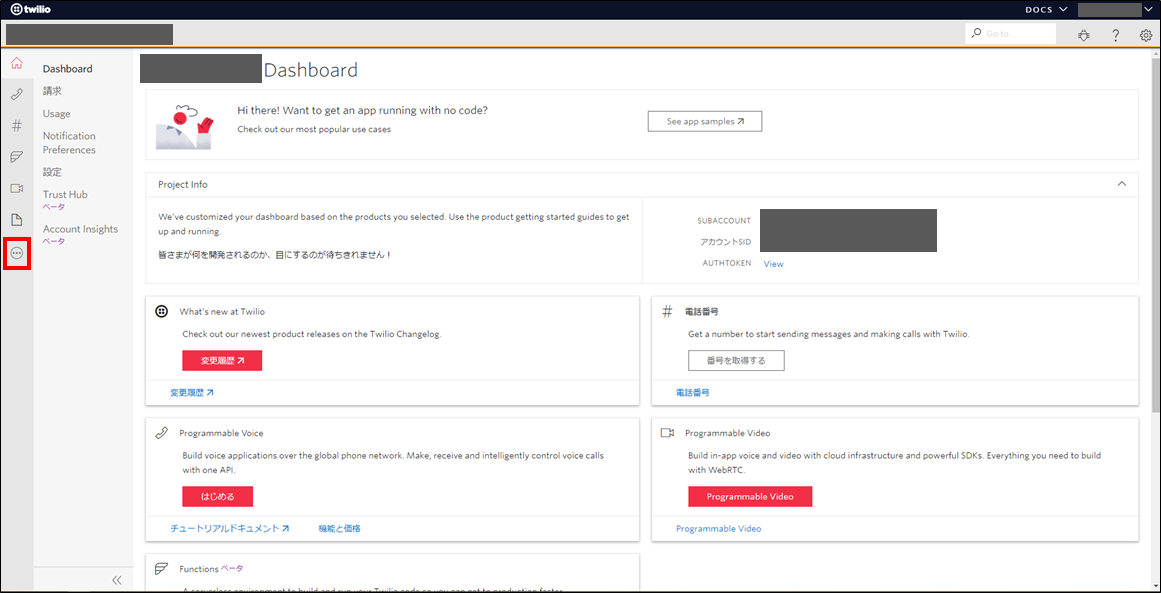Click camera icon in Programmable Video card
1161x593 pixels.
[667, 433]
